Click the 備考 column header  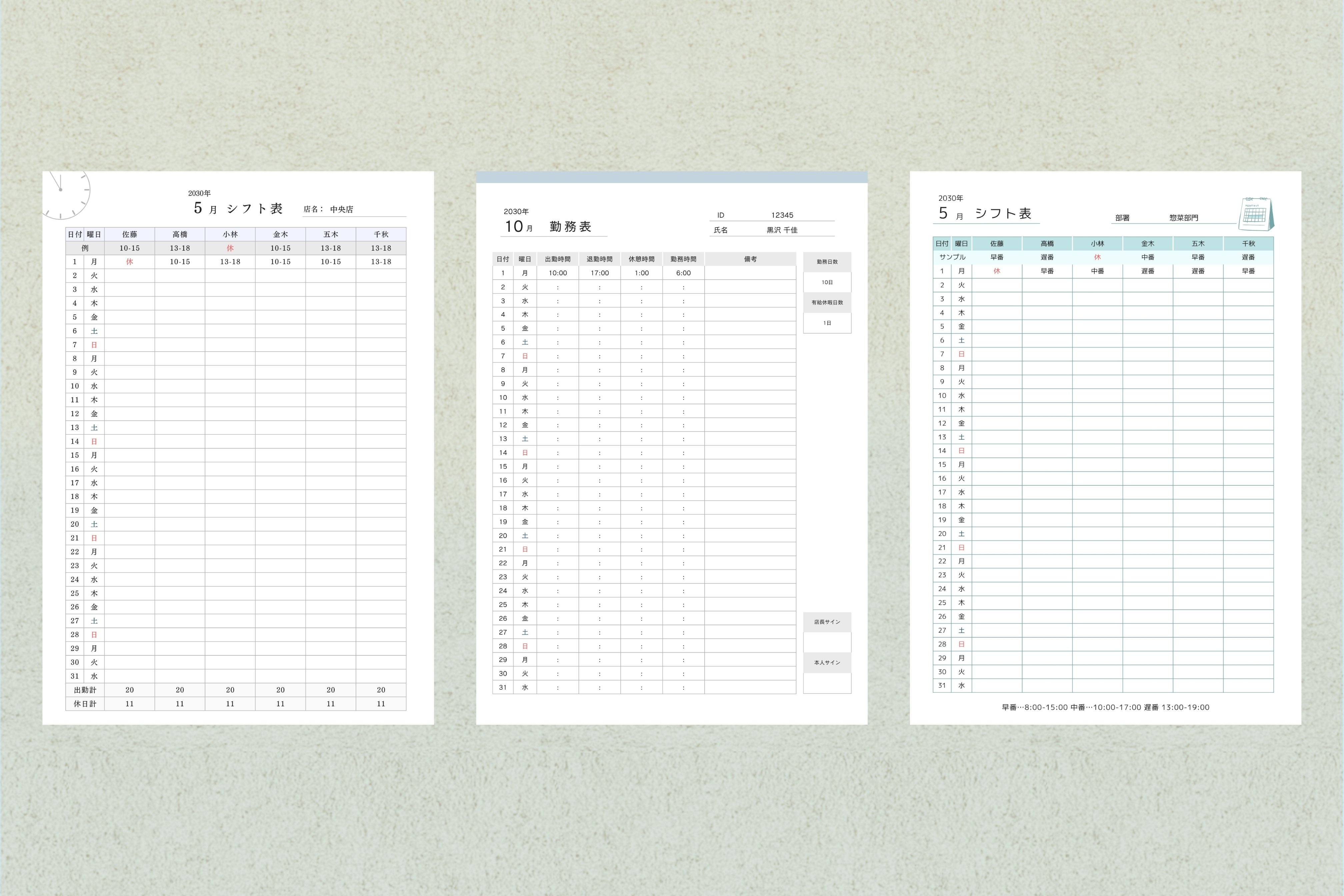750,259
